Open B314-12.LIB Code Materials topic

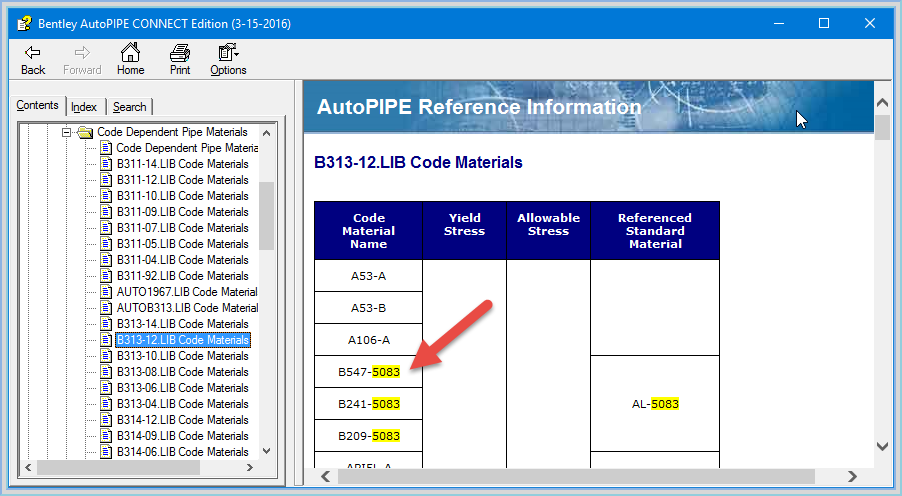click(x=182, y=420)
